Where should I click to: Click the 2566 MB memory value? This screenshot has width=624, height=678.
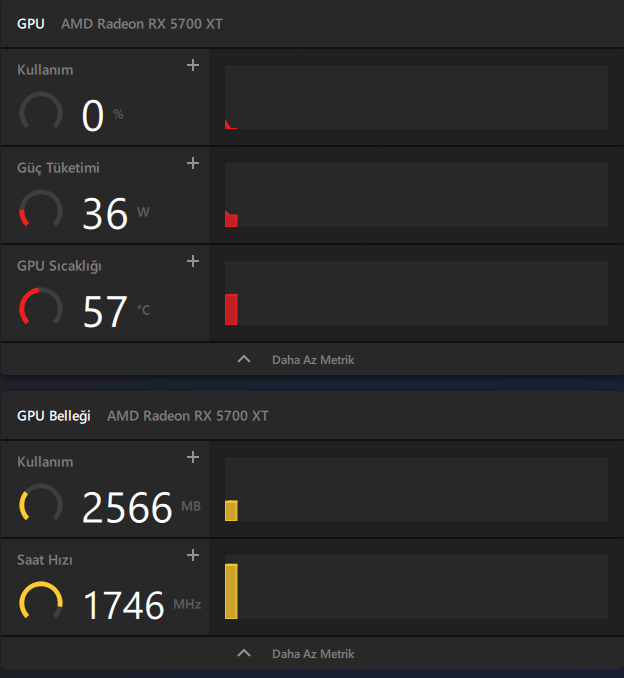(x=127, y=508)
